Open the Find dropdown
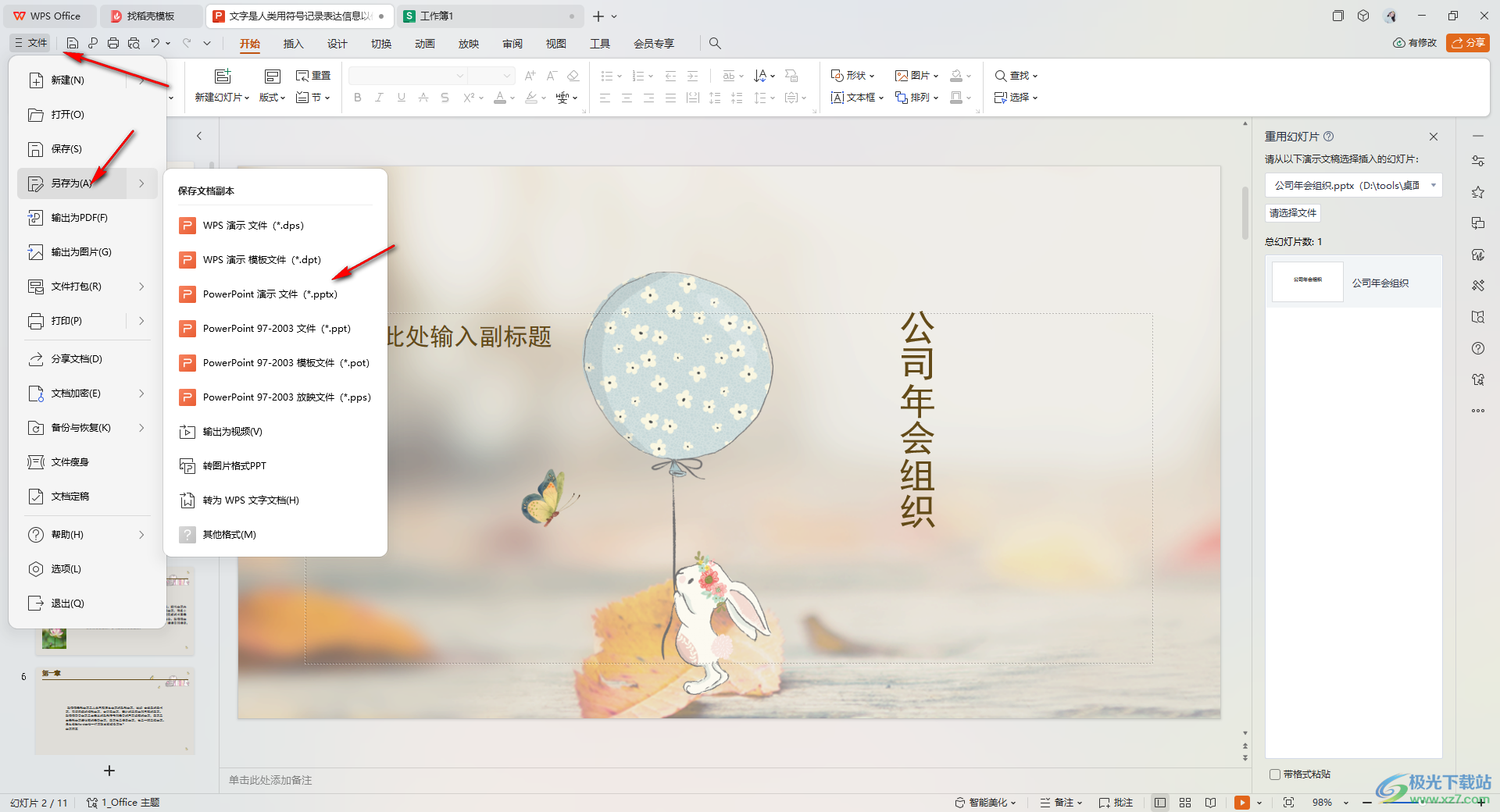The height and width of the screenshot is (812, 1500). [x=1016, y=76]
